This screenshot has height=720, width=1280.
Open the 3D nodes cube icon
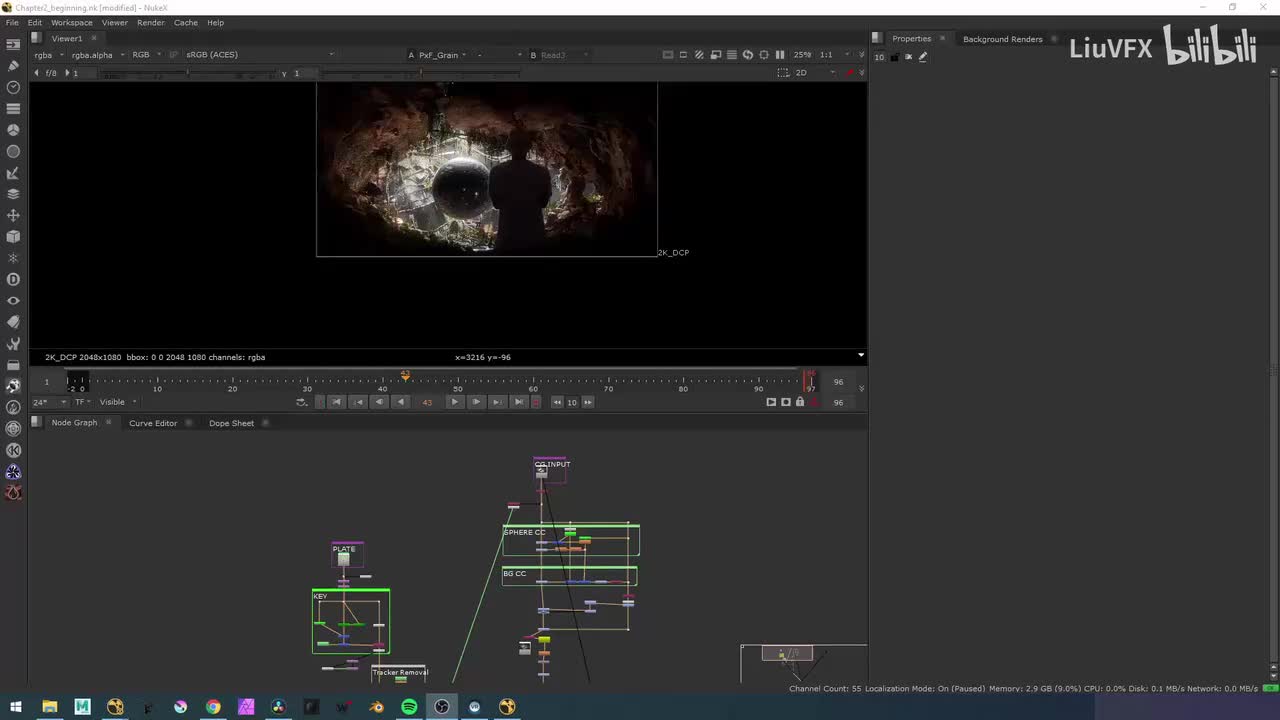click(x=13, y=237)
